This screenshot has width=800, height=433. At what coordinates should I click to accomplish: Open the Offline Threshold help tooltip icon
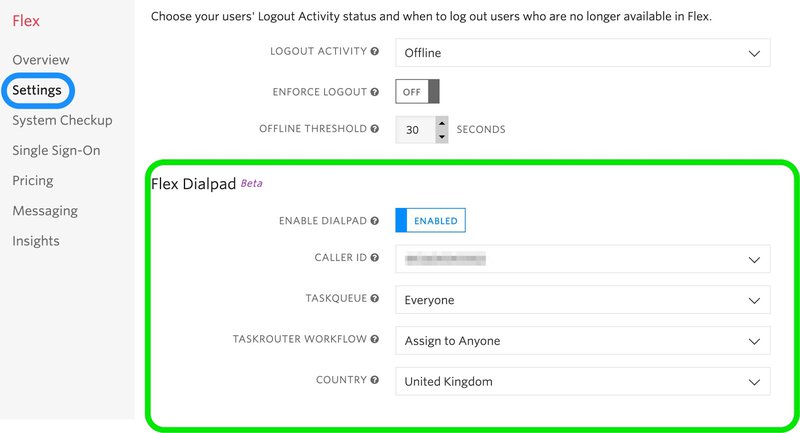click(x=374, y=129)
